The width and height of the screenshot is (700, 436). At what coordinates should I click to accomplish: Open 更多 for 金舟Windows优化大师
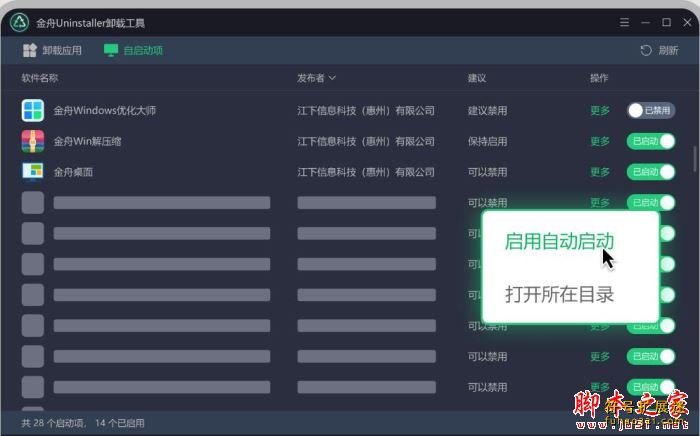pos(600,111)
